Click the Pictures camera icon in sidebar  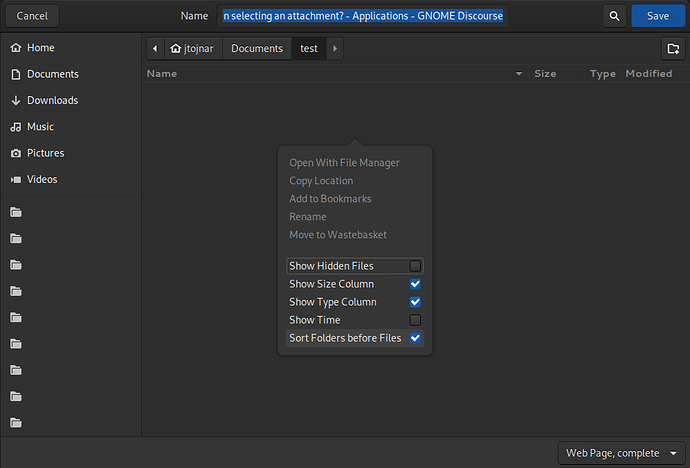[16, 153]
